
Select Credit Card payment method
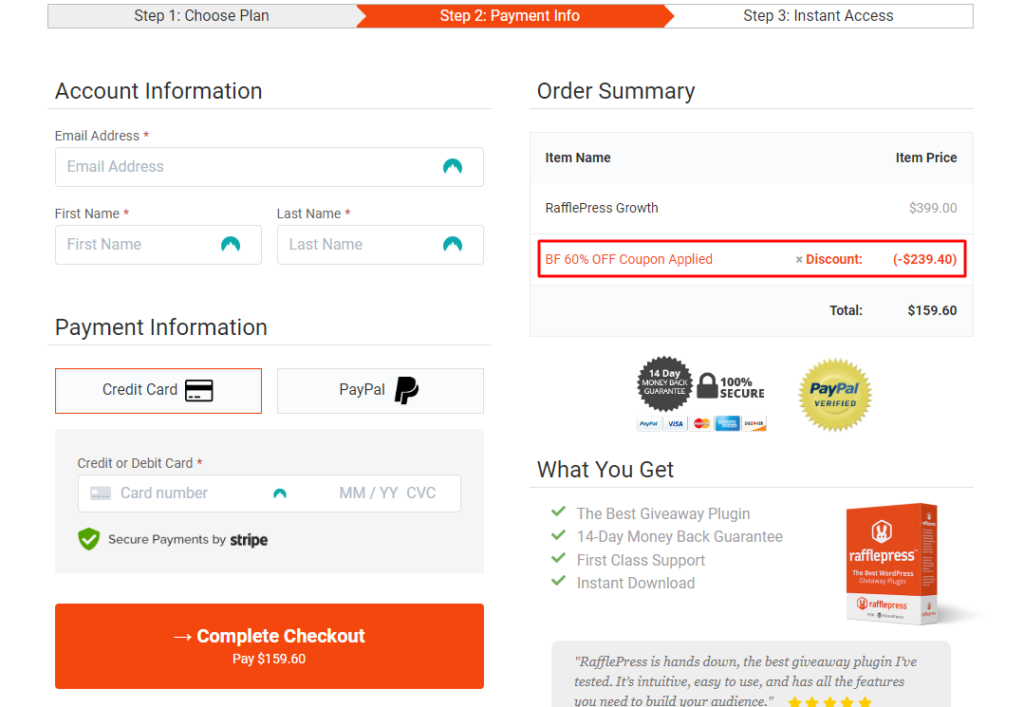pos(159,390)
